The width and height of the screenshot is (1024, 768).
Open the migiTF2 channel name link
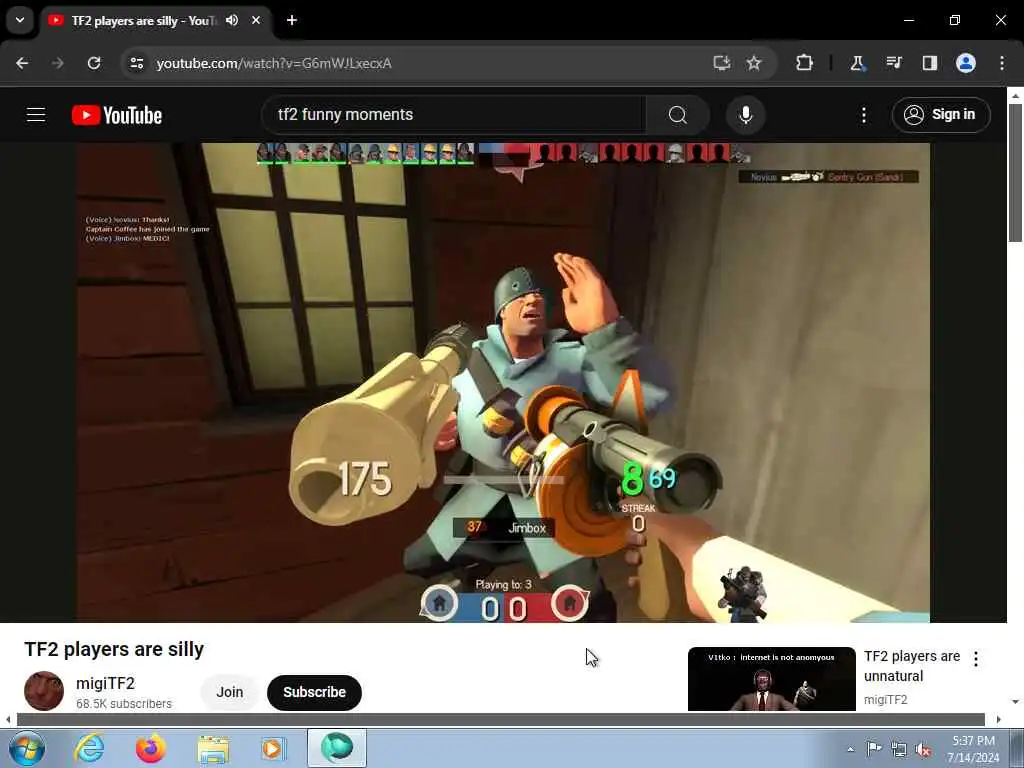105,683
